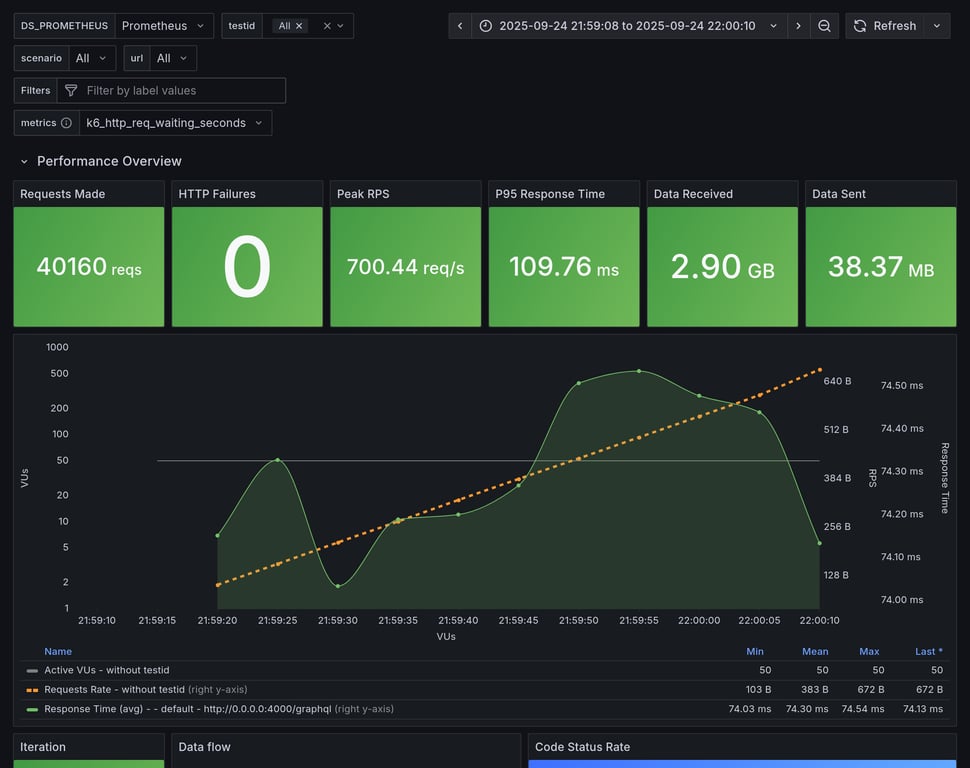Click the 700.44 req/s value
Viewport: 970px width, 768px height.
coord(405,267)
